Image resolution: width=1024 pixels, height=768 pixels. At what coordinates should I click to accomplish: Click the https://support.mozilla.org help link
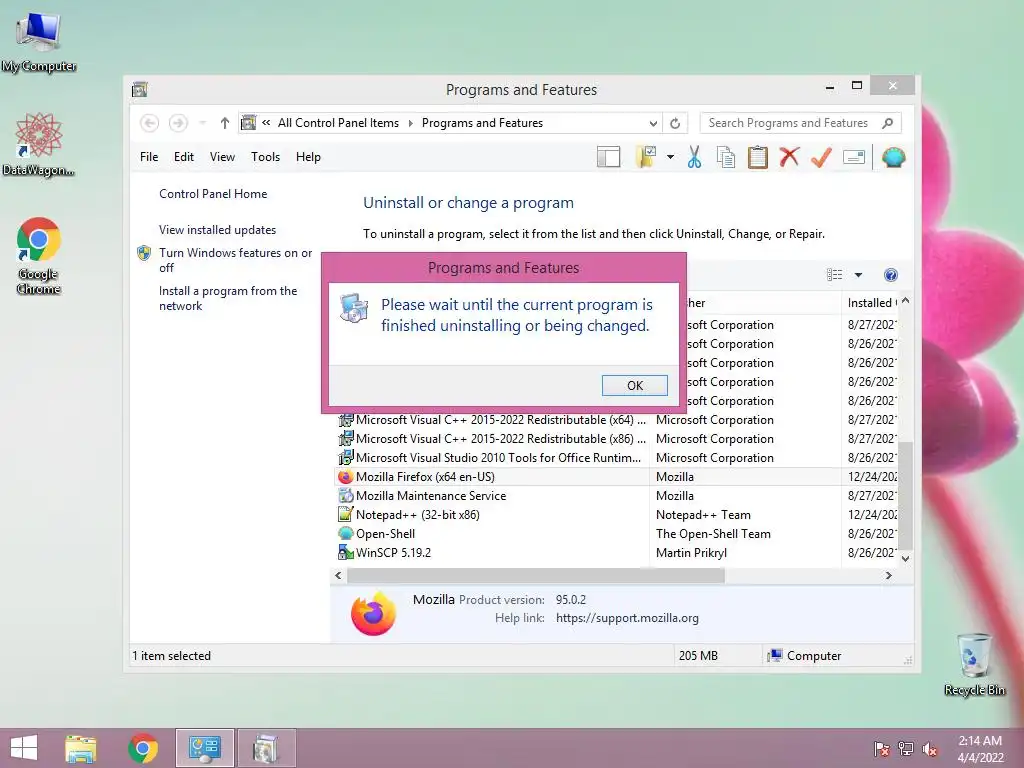627,618
